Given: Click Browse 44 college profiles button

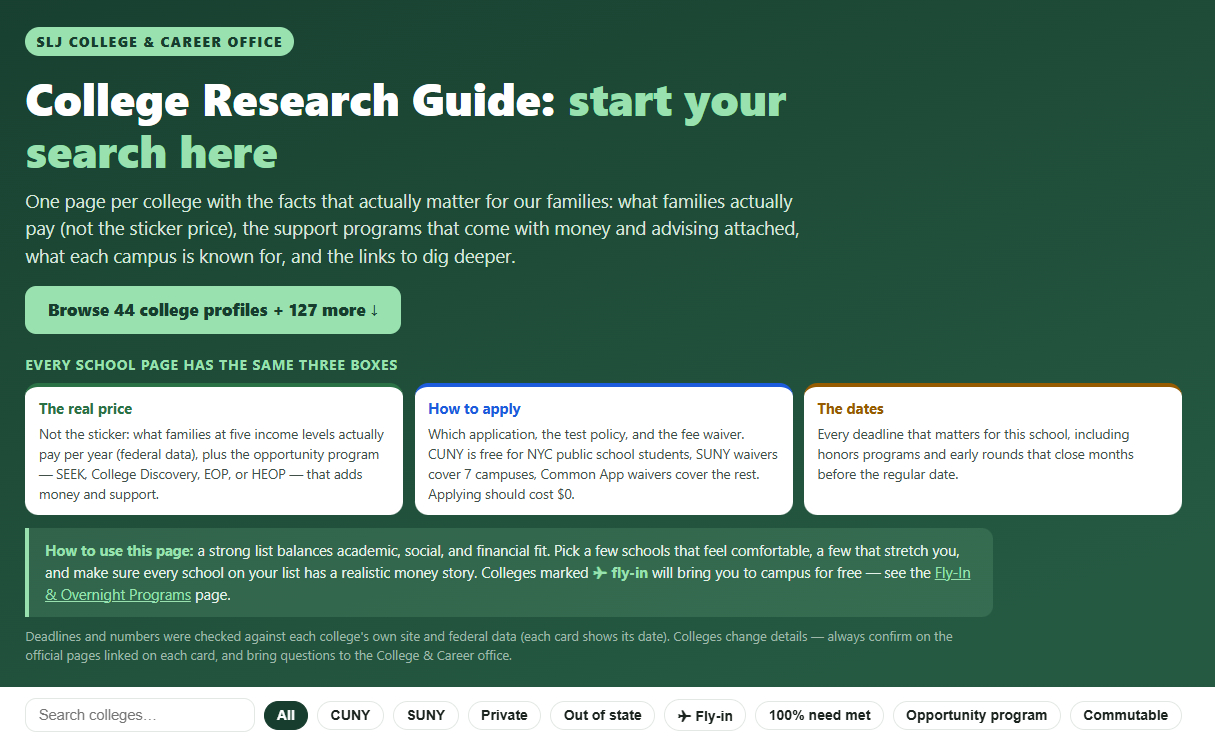Looking at the screenshot, I should point(213,310).
